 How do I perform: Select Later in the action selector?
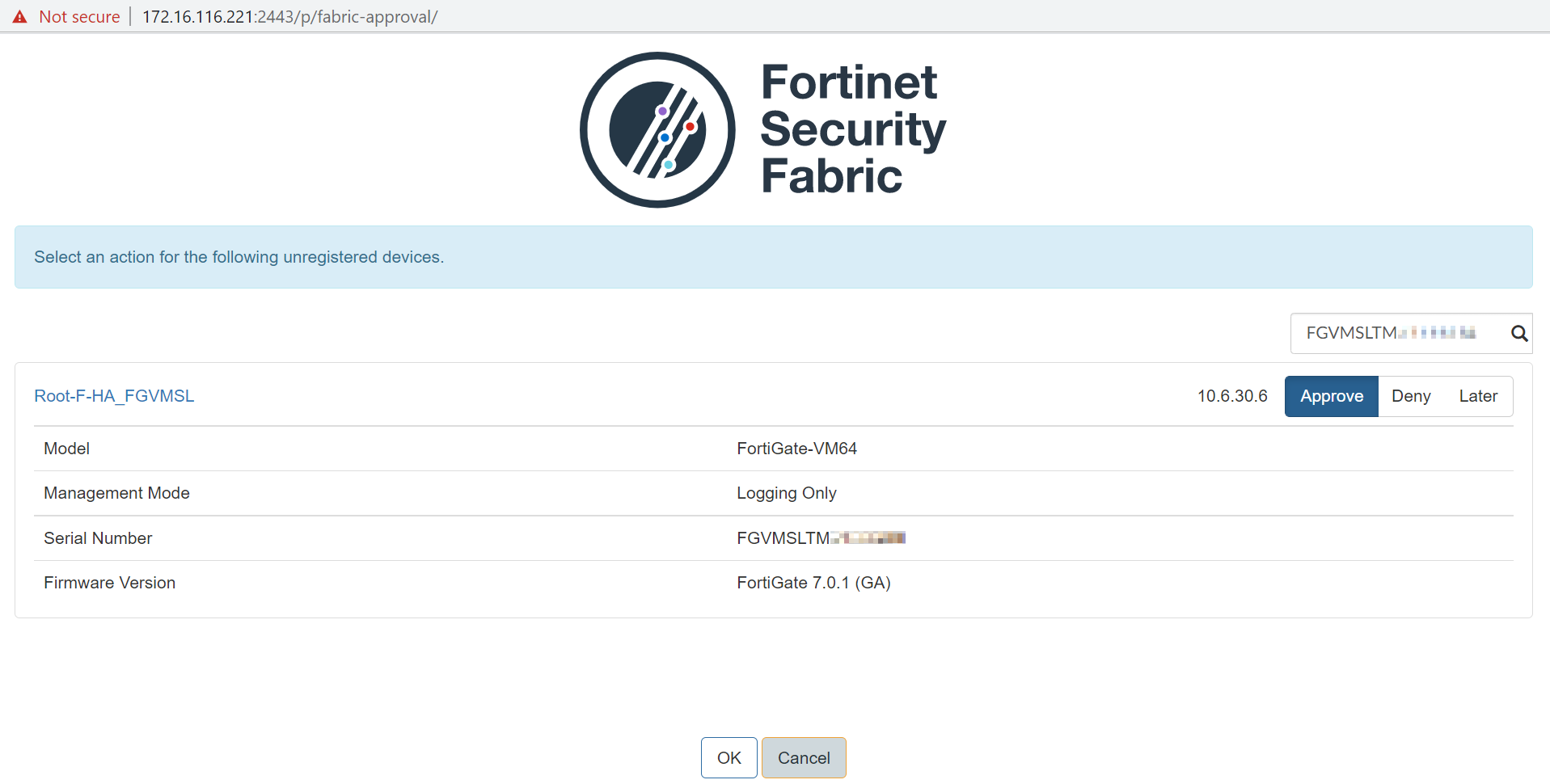point(1477,396)
